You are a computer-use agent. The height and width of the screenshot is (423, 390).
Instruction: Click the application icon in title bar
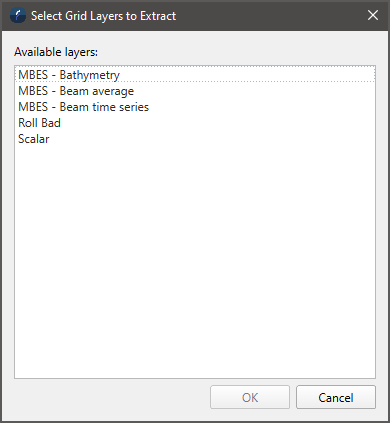pyautogui.click(x=18, y=15)
